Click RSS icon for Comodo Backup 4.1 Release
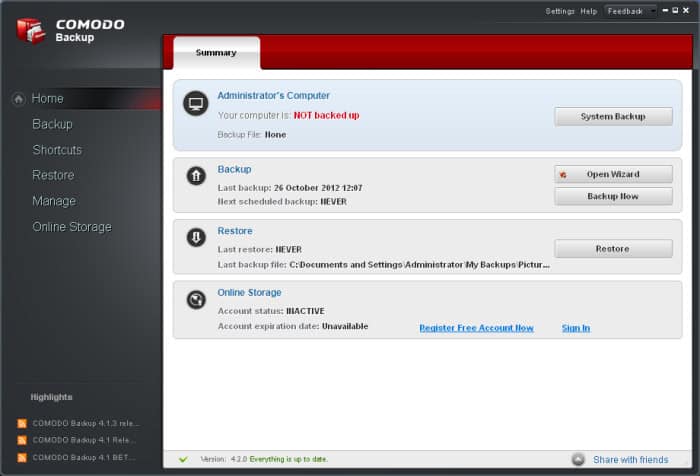Viewport: 700px width, 476px height. pos(21,440)
